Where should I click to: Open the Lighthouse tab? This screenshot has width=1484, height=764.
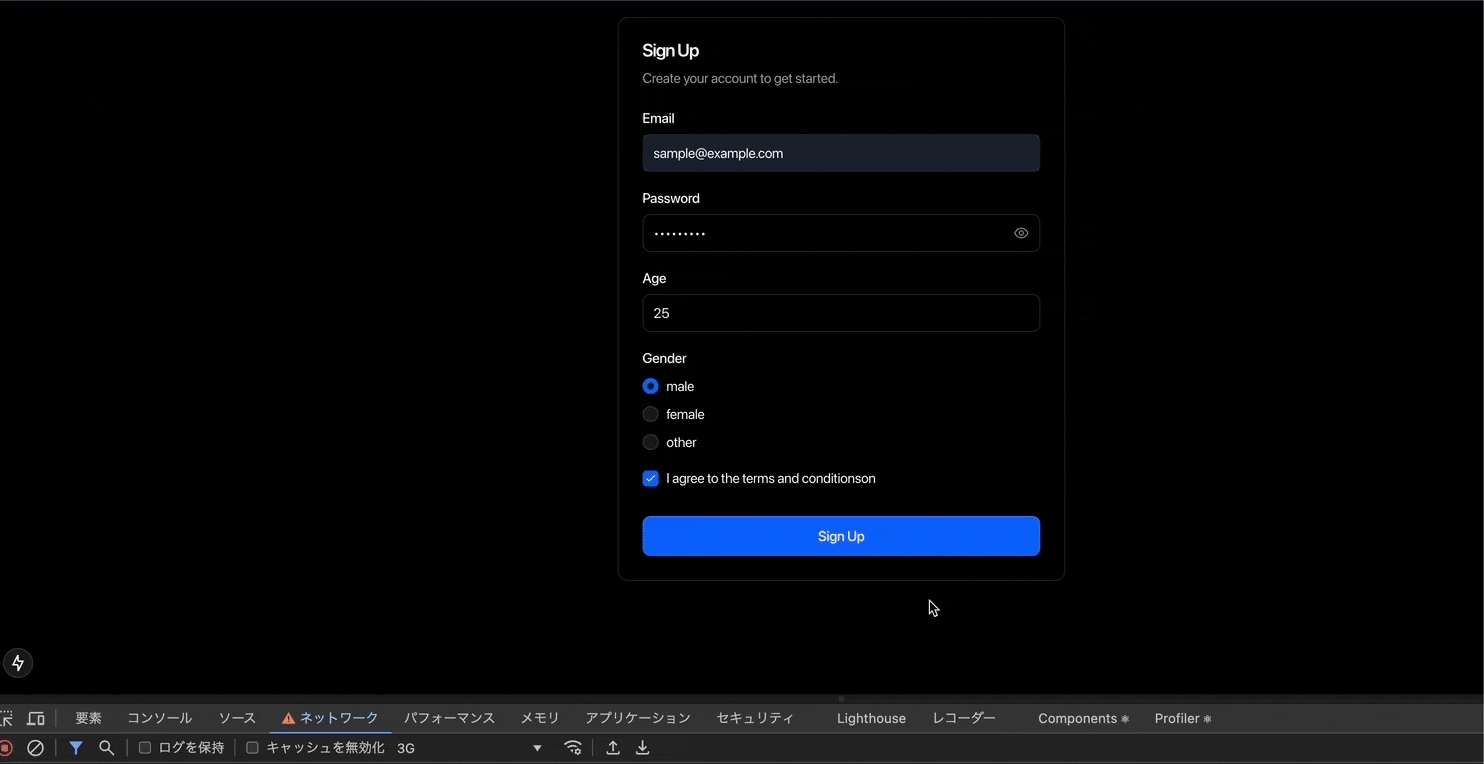click(x=871, y=718)
